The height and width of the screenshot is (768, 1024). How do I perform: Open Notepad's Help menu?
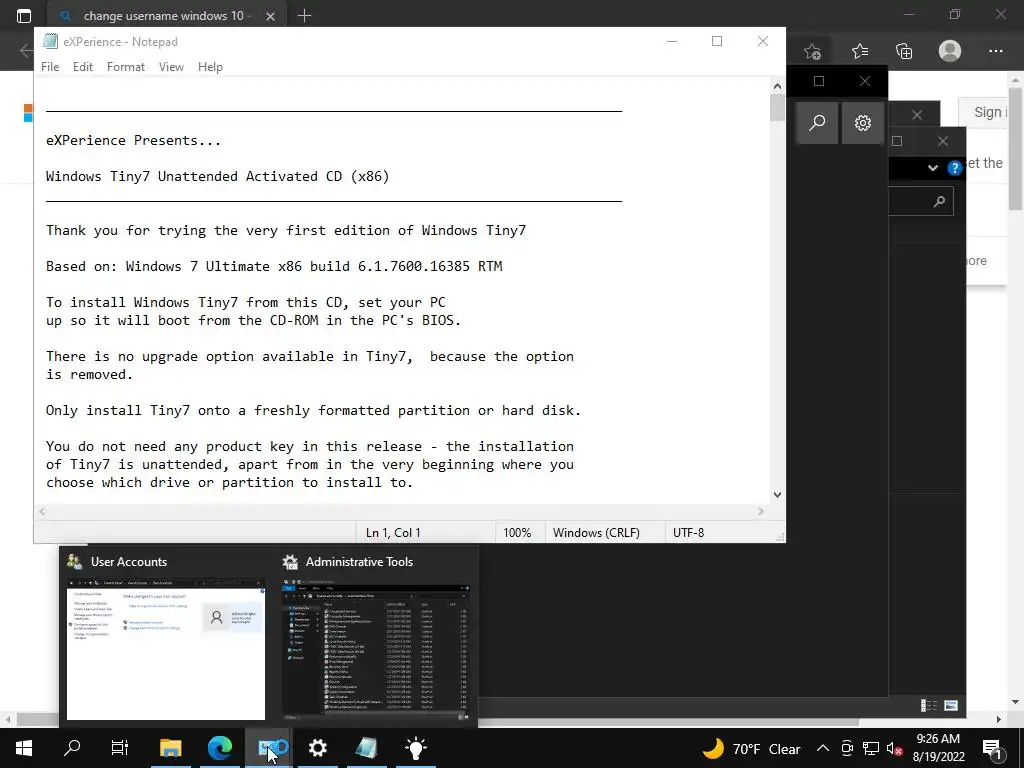(210, 67)
